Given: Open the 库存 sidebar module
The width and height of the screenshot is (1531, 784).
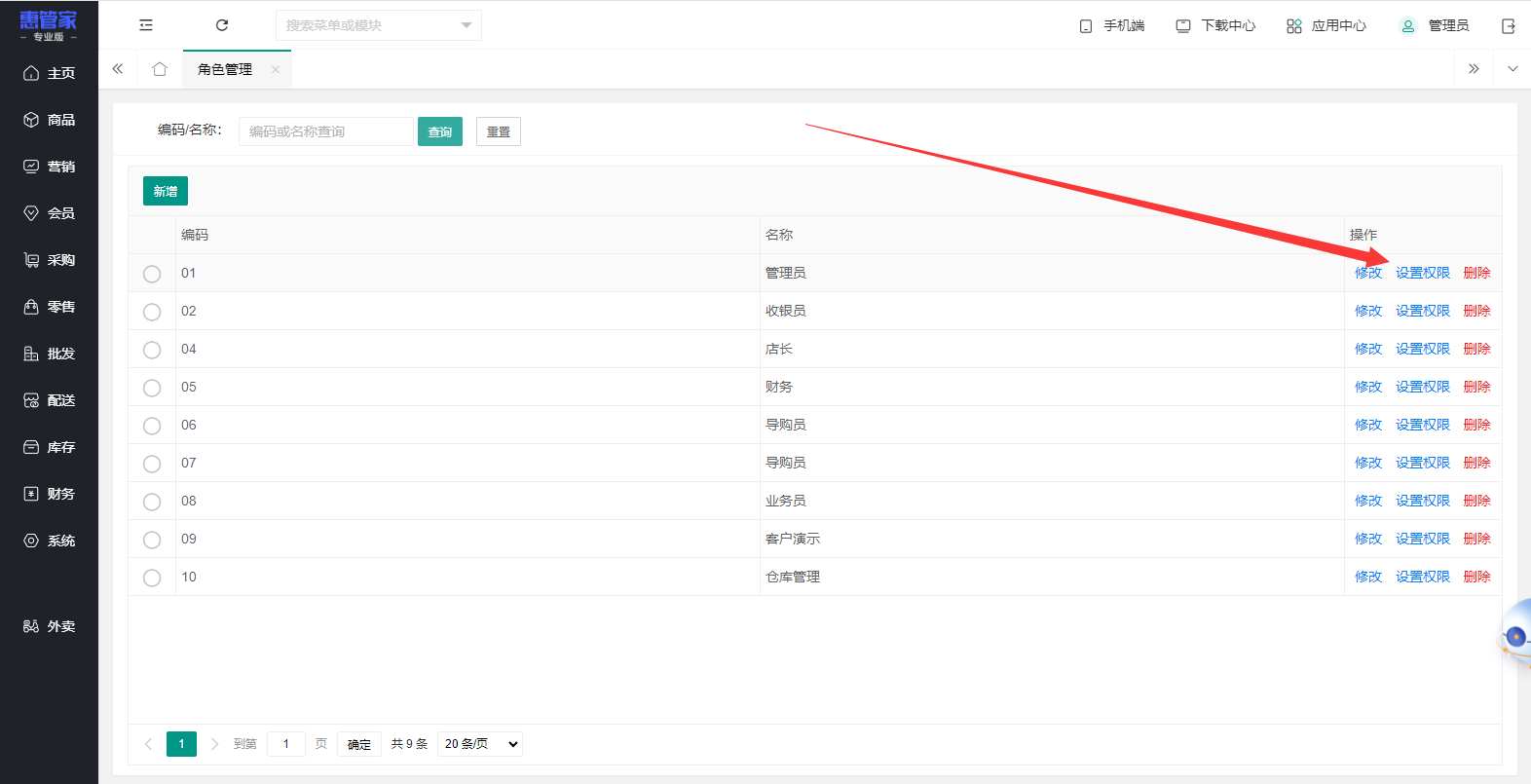Looking at the screenshot, I should [x=49, y=447].
